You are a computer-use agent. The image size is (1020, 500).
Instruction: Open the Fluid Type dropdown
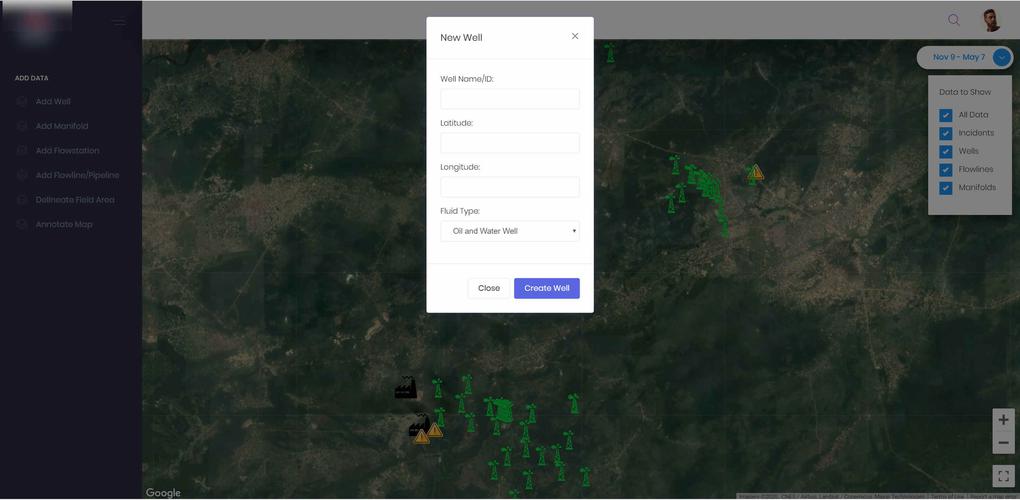510,231
